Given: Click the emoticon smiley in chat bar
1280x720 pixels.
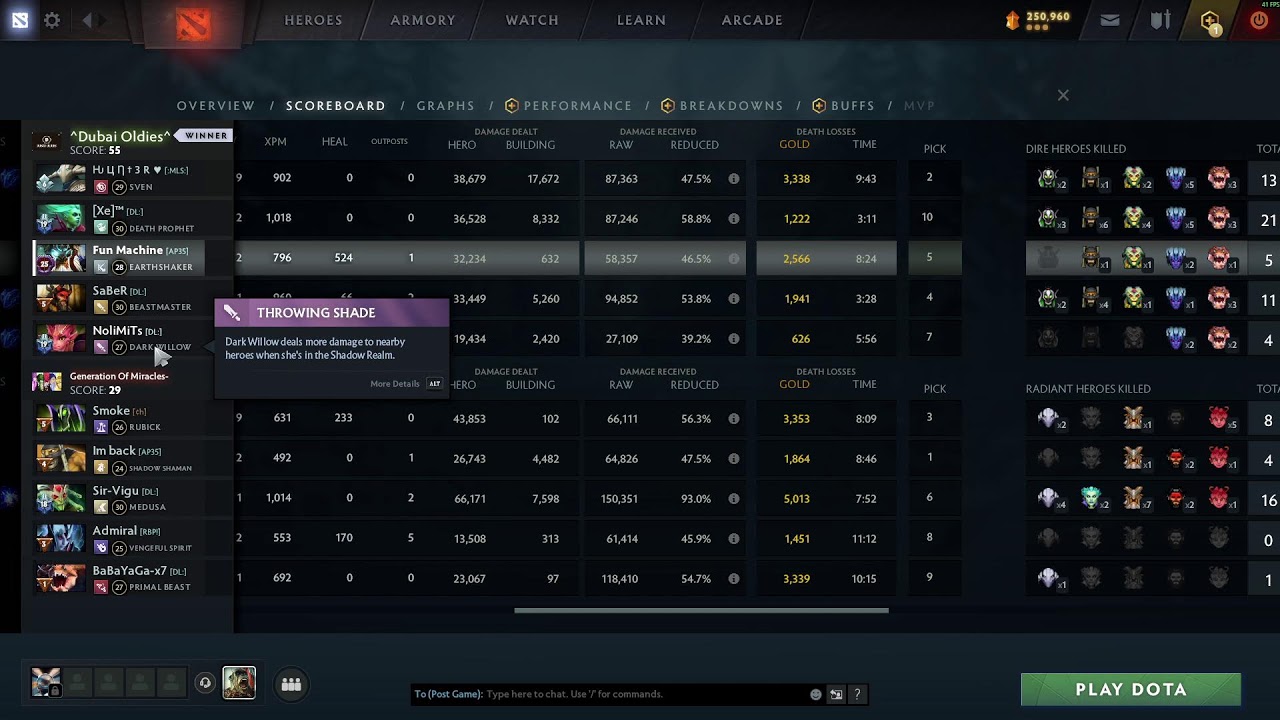Looking at the screenshot, I should click(x=816, y=694).
